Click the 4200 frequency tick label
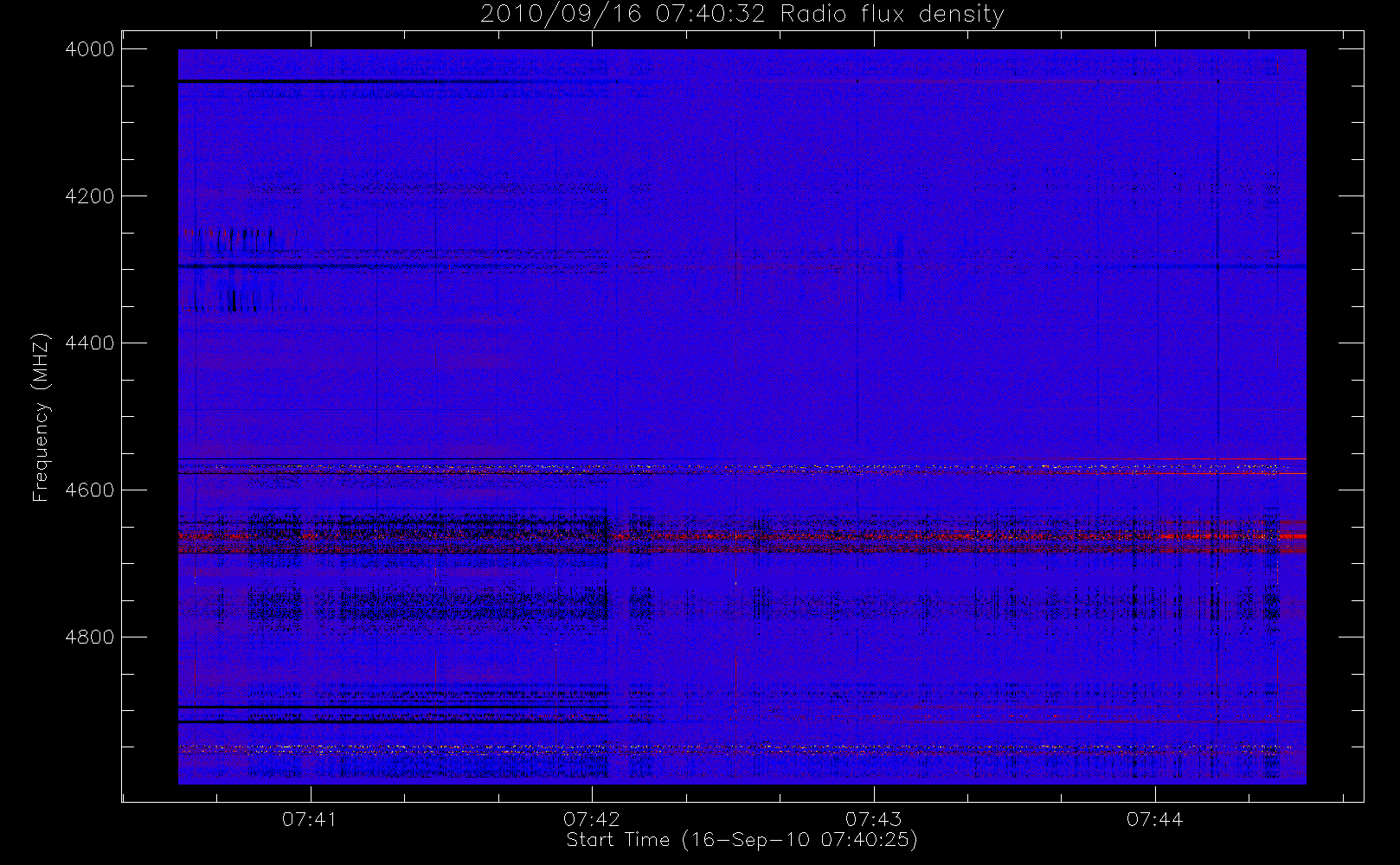Viewport: 1400px width, 865px height. pos(90,196)
